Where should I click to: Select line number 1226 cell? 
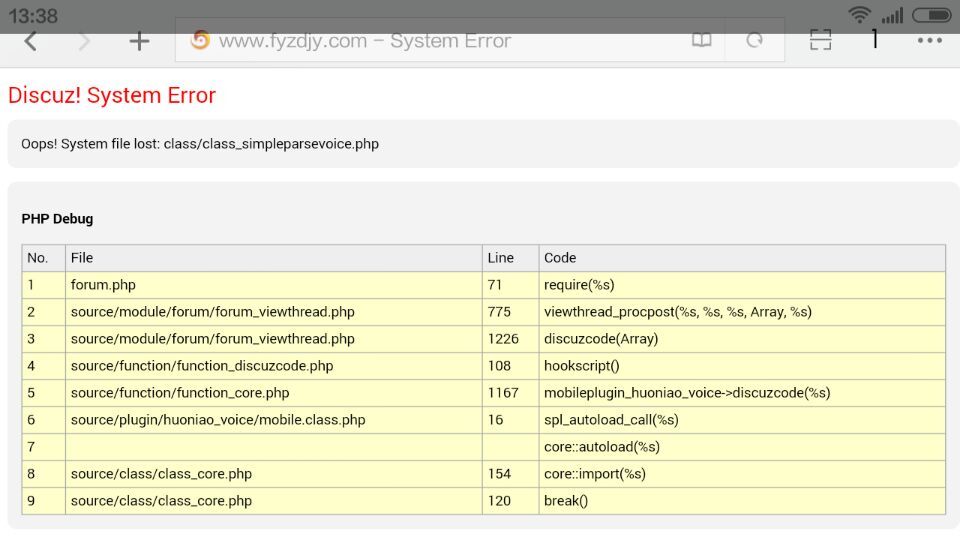(x=511, y=339)
